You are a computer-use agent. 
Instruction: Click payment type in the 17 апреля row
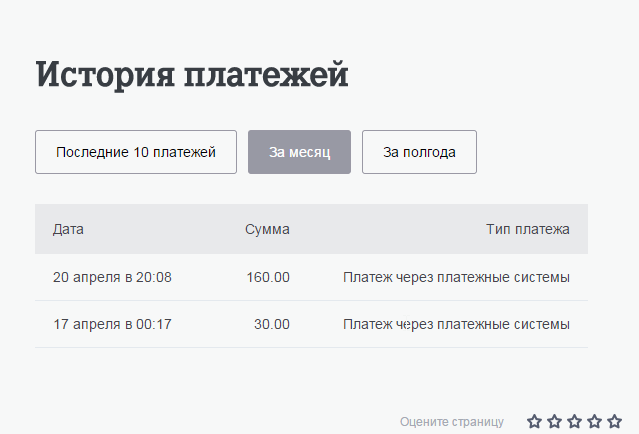tap(456, 324)
